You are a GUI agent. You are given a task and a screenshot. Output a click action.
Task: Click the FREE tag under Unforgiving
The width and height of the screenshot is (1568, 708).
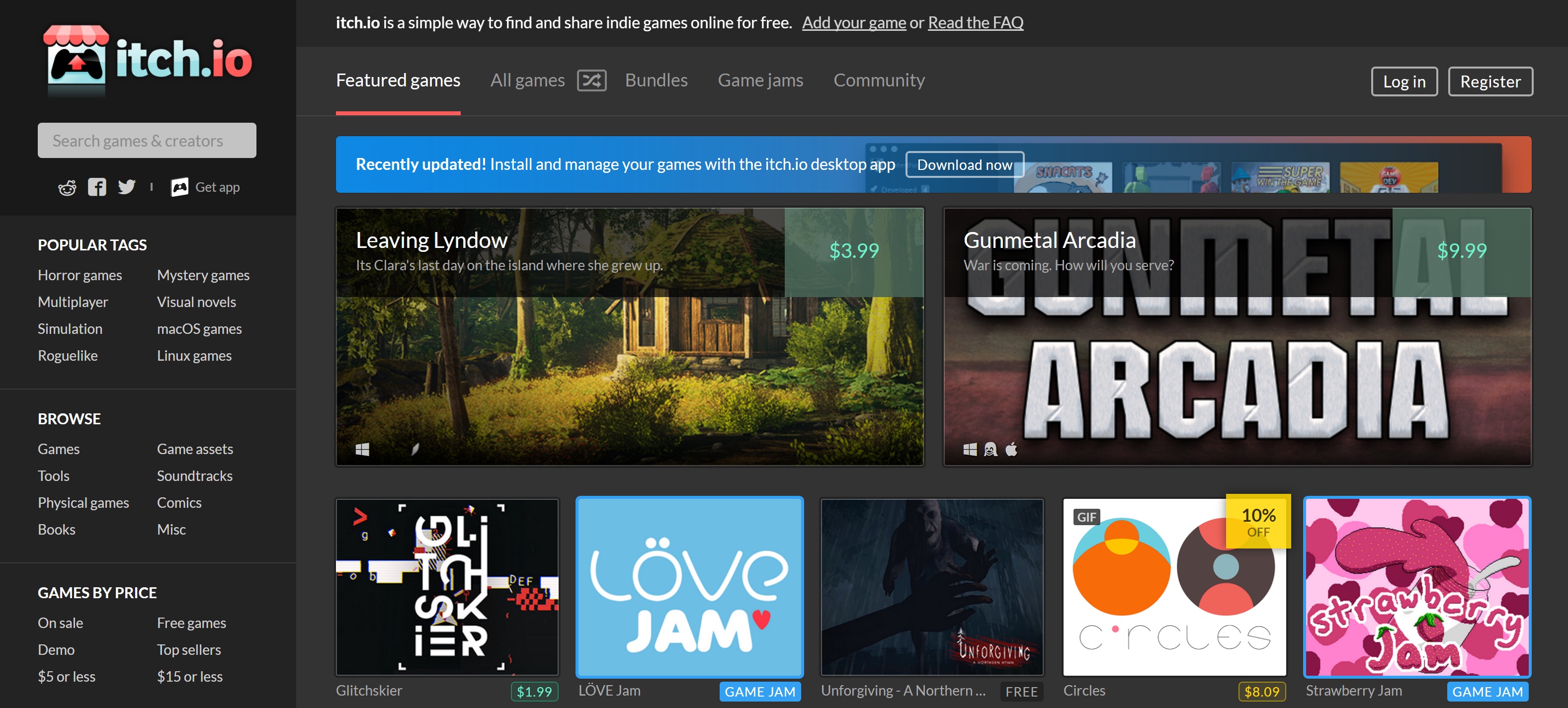pyautogui.click(x=1021, y=692)
